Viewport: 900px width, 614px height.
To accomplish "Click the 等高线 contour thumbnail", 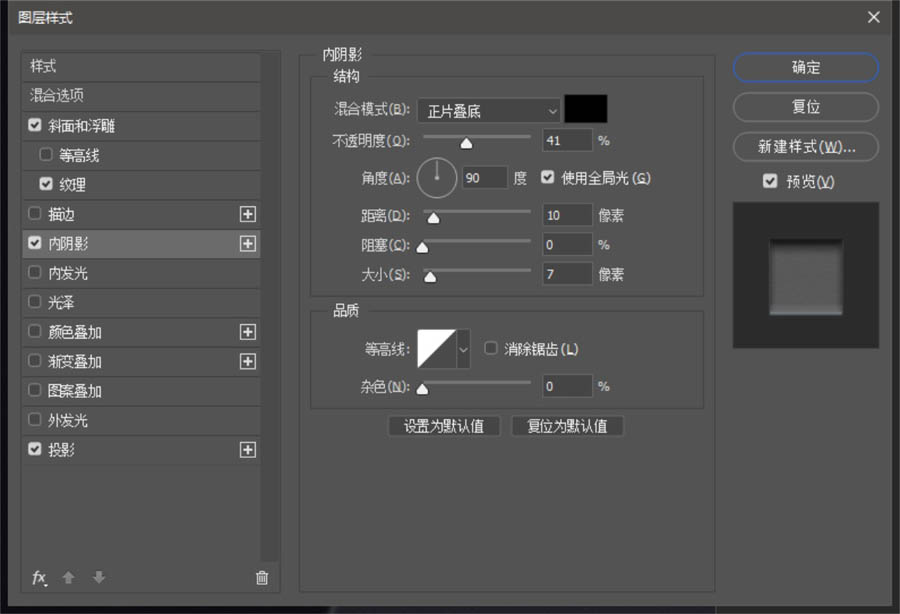I will 437,349.
